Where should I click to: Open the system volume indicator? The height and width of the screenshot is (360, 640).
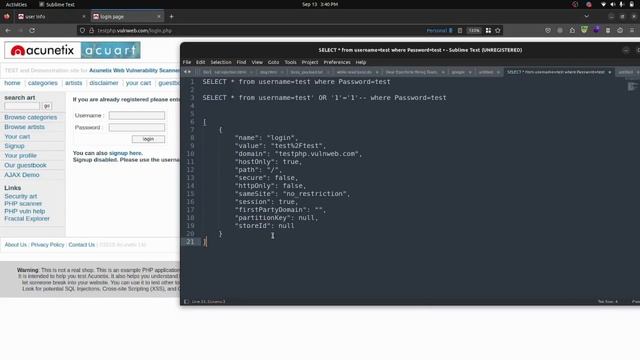(612, 4)
